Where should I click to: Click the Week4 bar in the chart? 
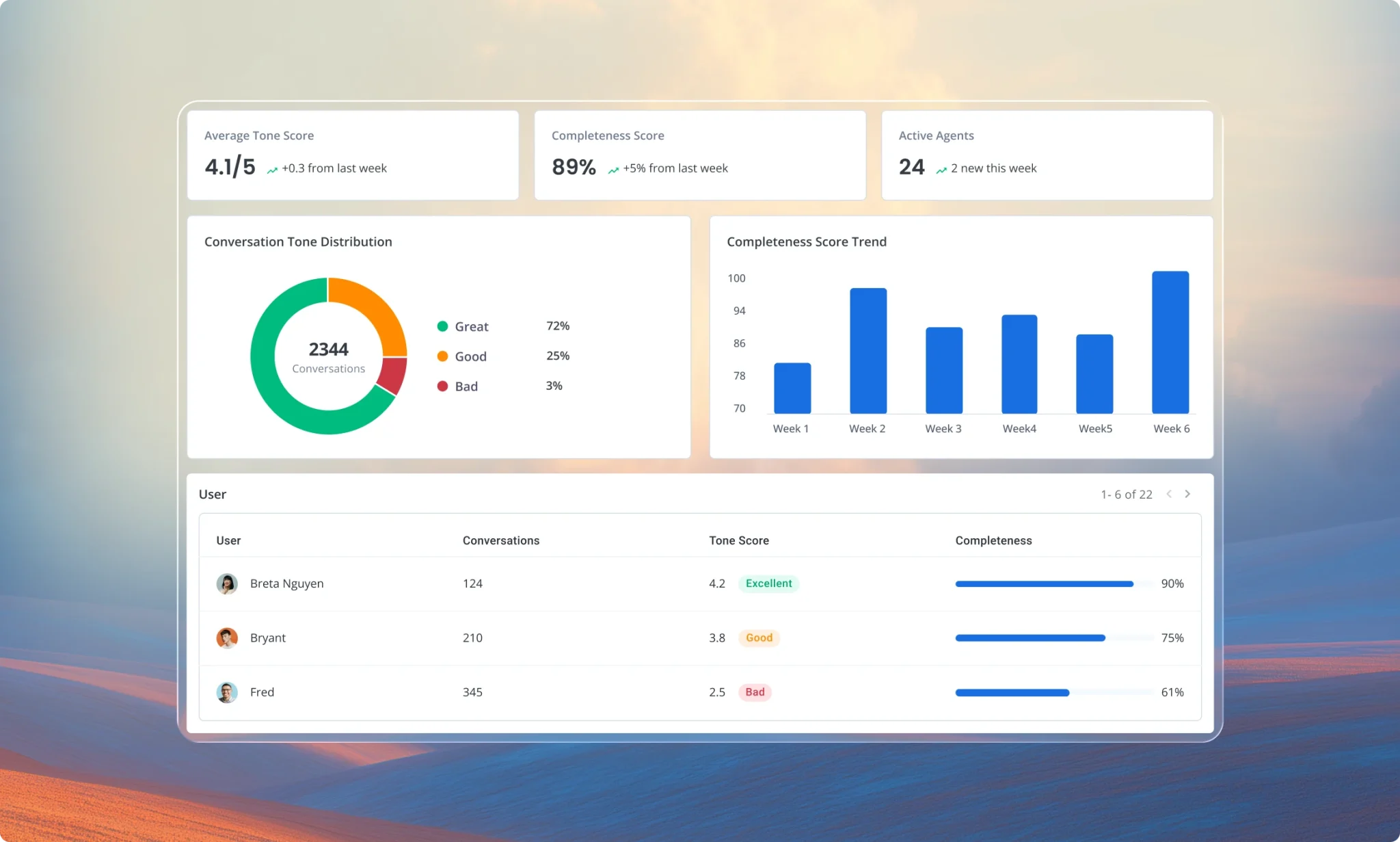tap(1019, 364)
